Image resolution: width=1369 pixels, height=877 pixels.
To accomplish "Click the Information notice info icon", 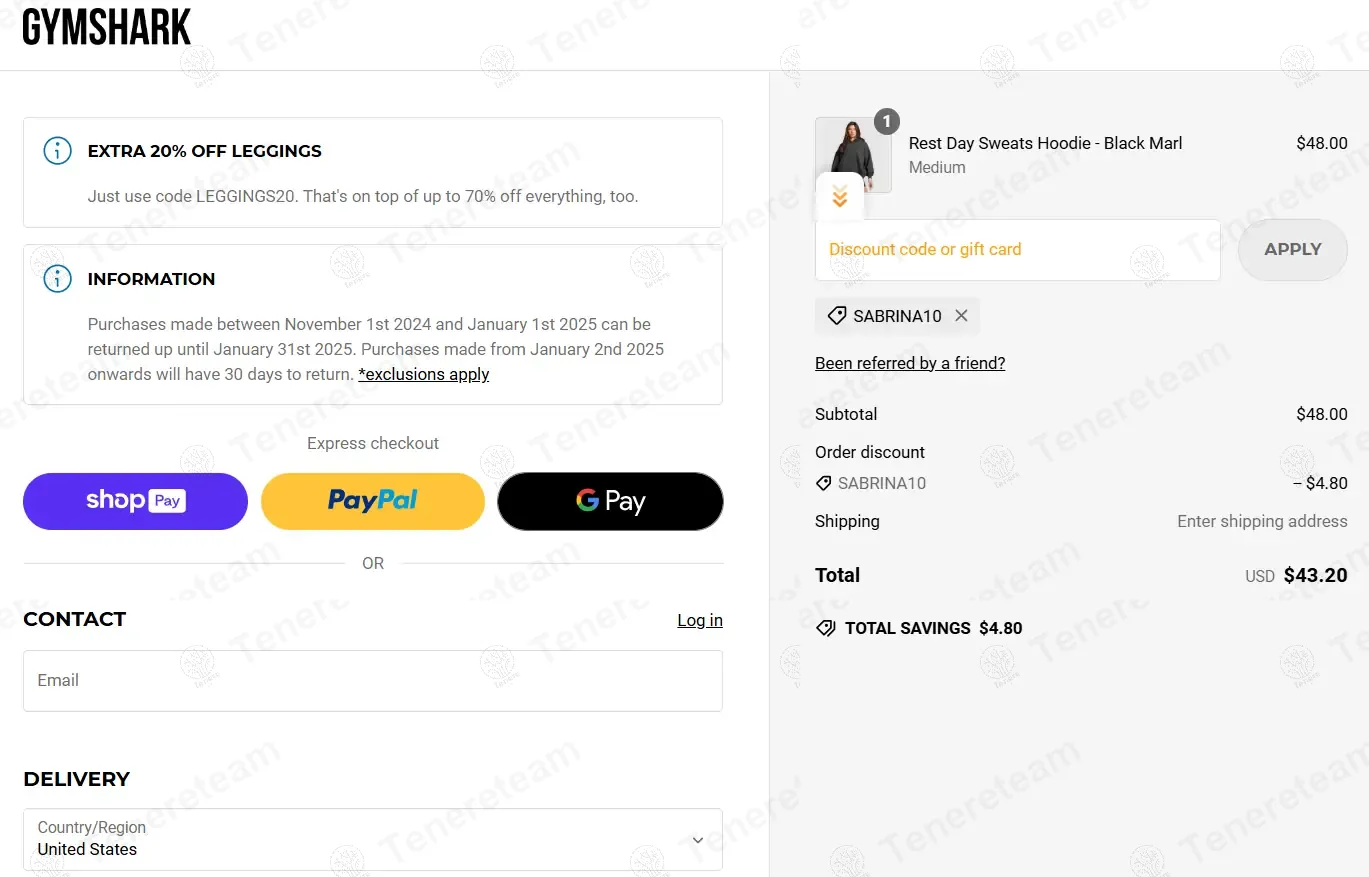I will point(58,279).
